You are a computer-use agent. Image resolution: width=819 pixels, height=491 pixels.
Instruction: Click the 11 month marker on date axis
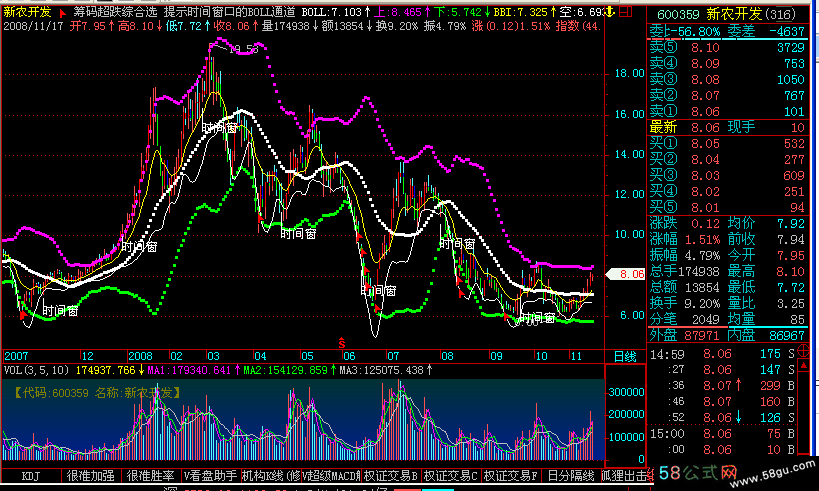pyautogui.click(x=575, y=356)
